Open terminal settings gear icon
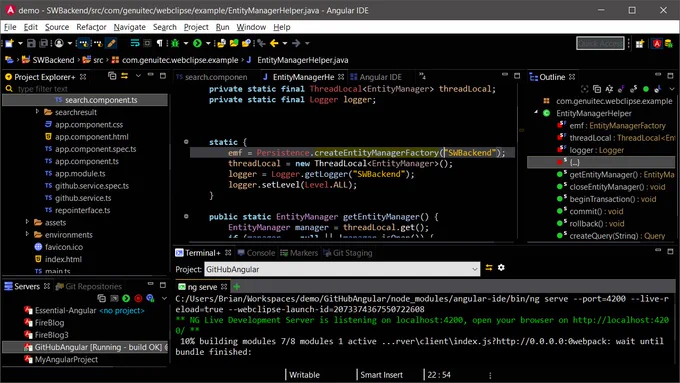Image resolution: width=680 pixels, height=383 pixels. (x=501, y=268)
